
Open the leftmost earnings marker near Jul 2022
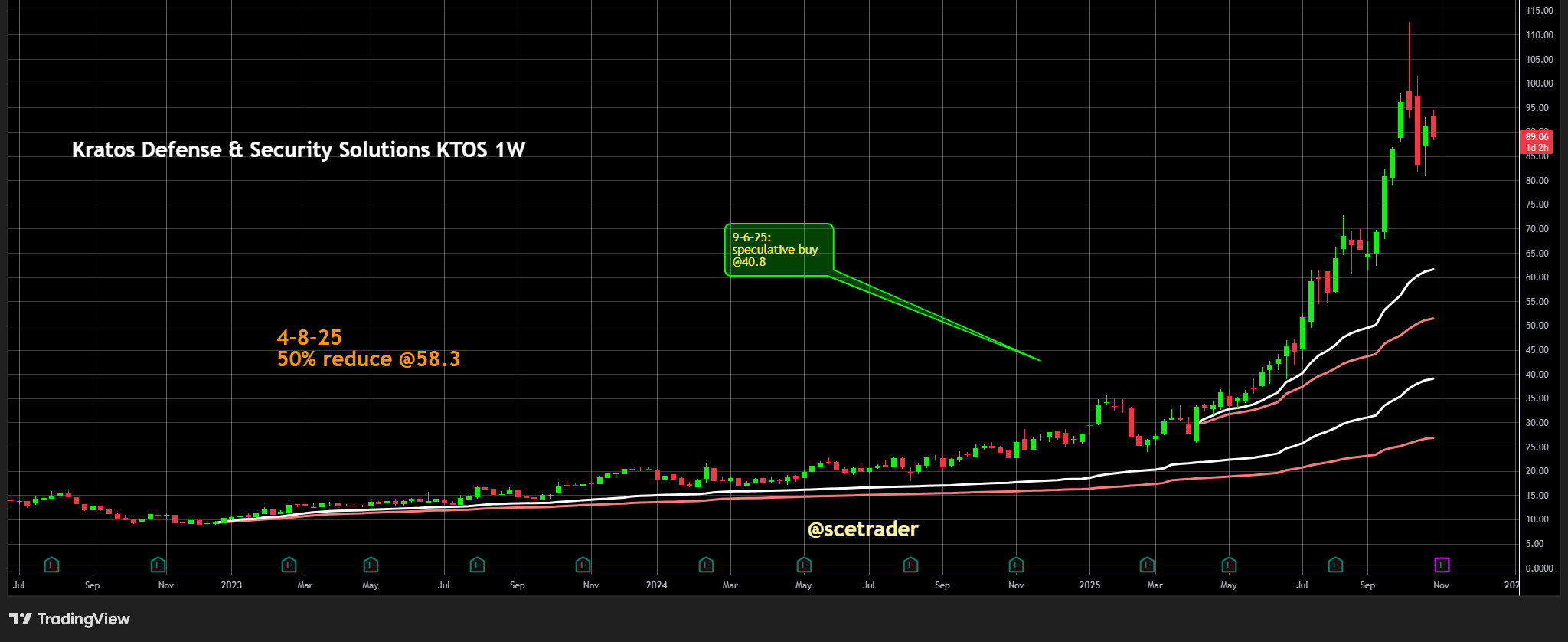click(51, 565)
